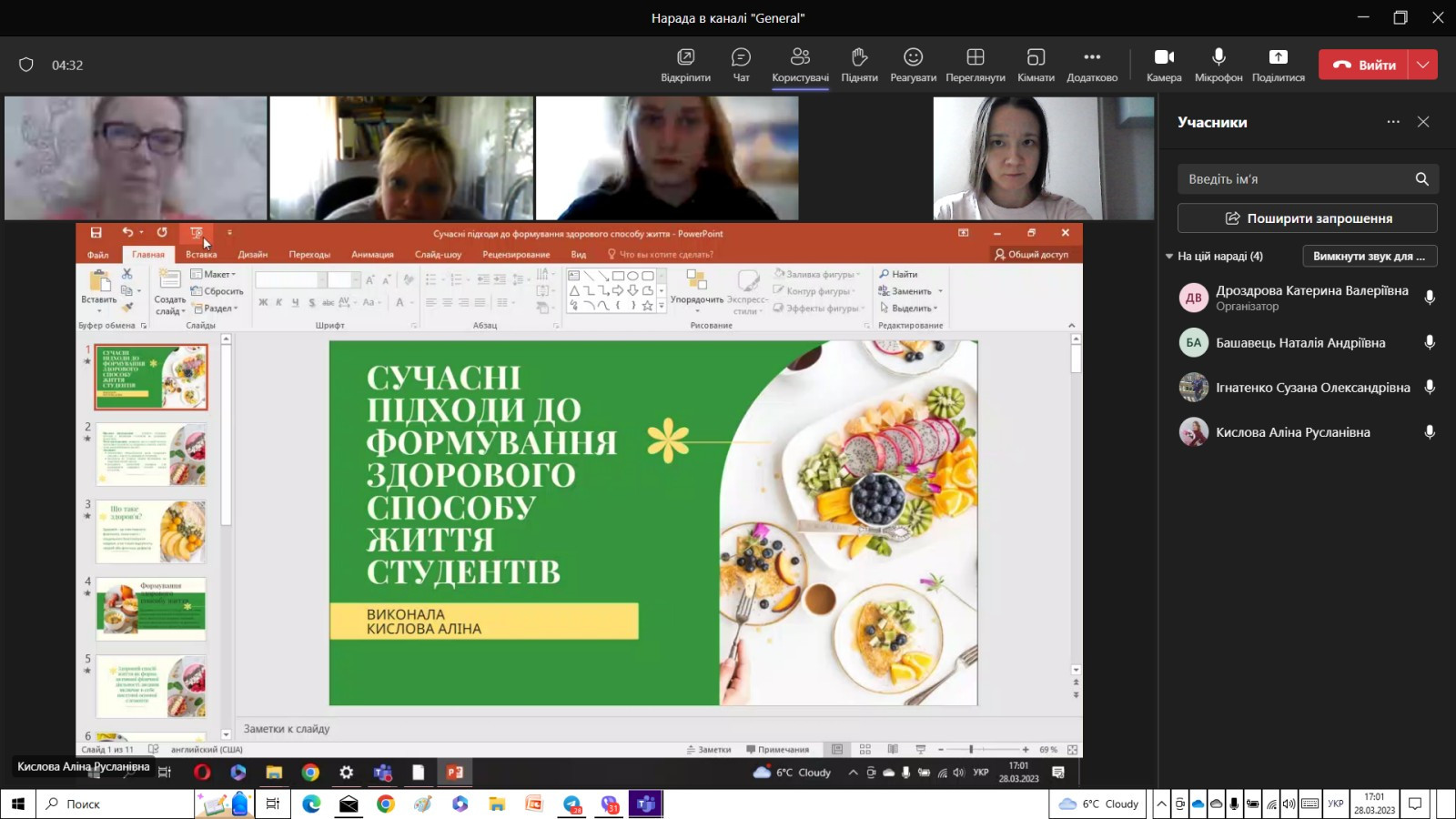Click the 'Поширити запрошення' button
The height and width of the screenshot is (819, 1456).
click(1307, 218)
